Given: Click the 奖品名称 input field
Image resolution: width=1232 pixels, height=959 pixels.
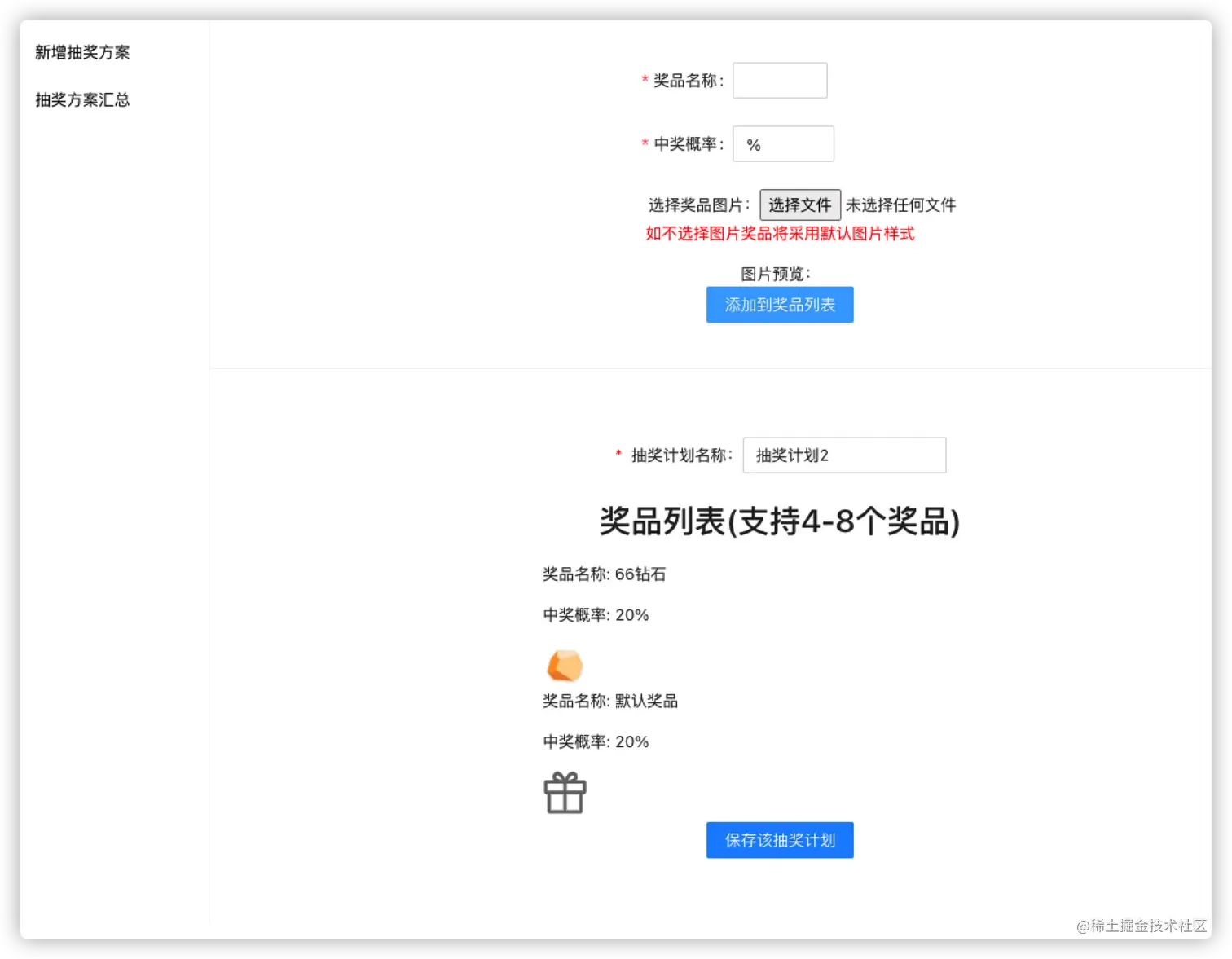Looking at the screenshot, I should pos(779,80).
